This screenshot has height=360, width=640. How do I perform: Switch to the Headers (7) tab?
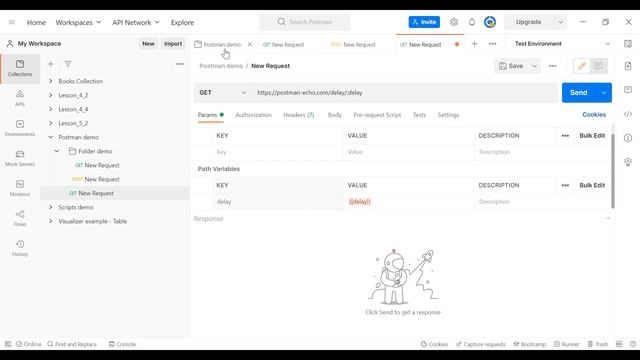[299, 115]
